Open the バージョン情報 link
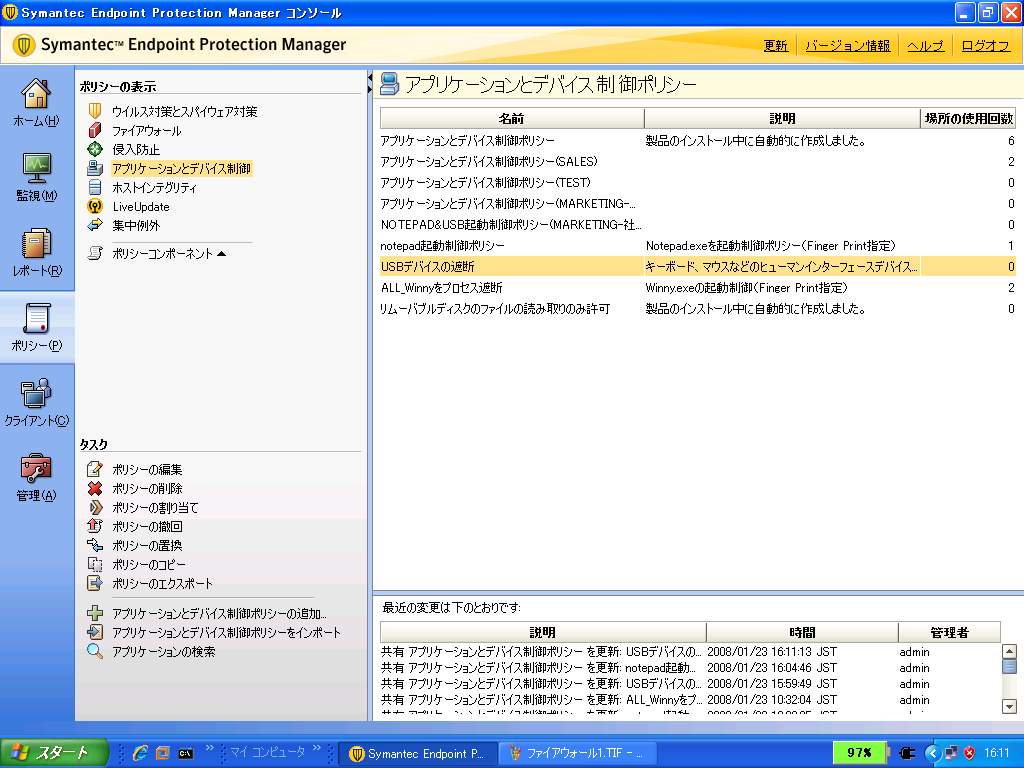The height and width of the screenshot is (768, 1024). pyautogui.click(x=848, y=46)
